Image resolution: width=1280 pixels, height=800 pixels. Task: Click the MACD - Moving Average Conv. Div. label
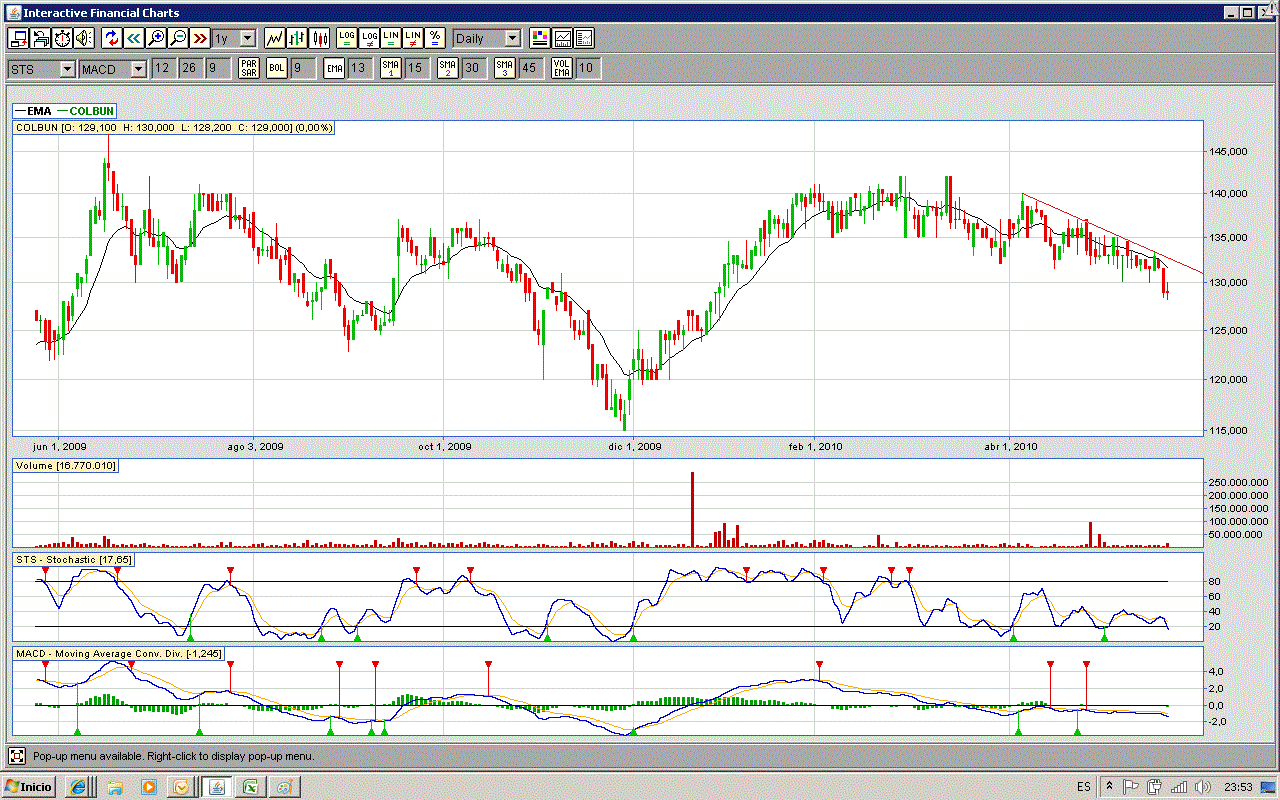pos(120,654)
